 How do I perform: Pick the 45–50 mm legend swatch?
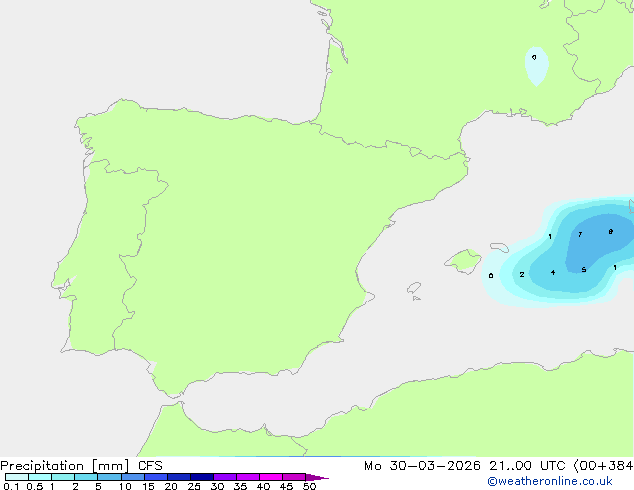pos(294,477)
